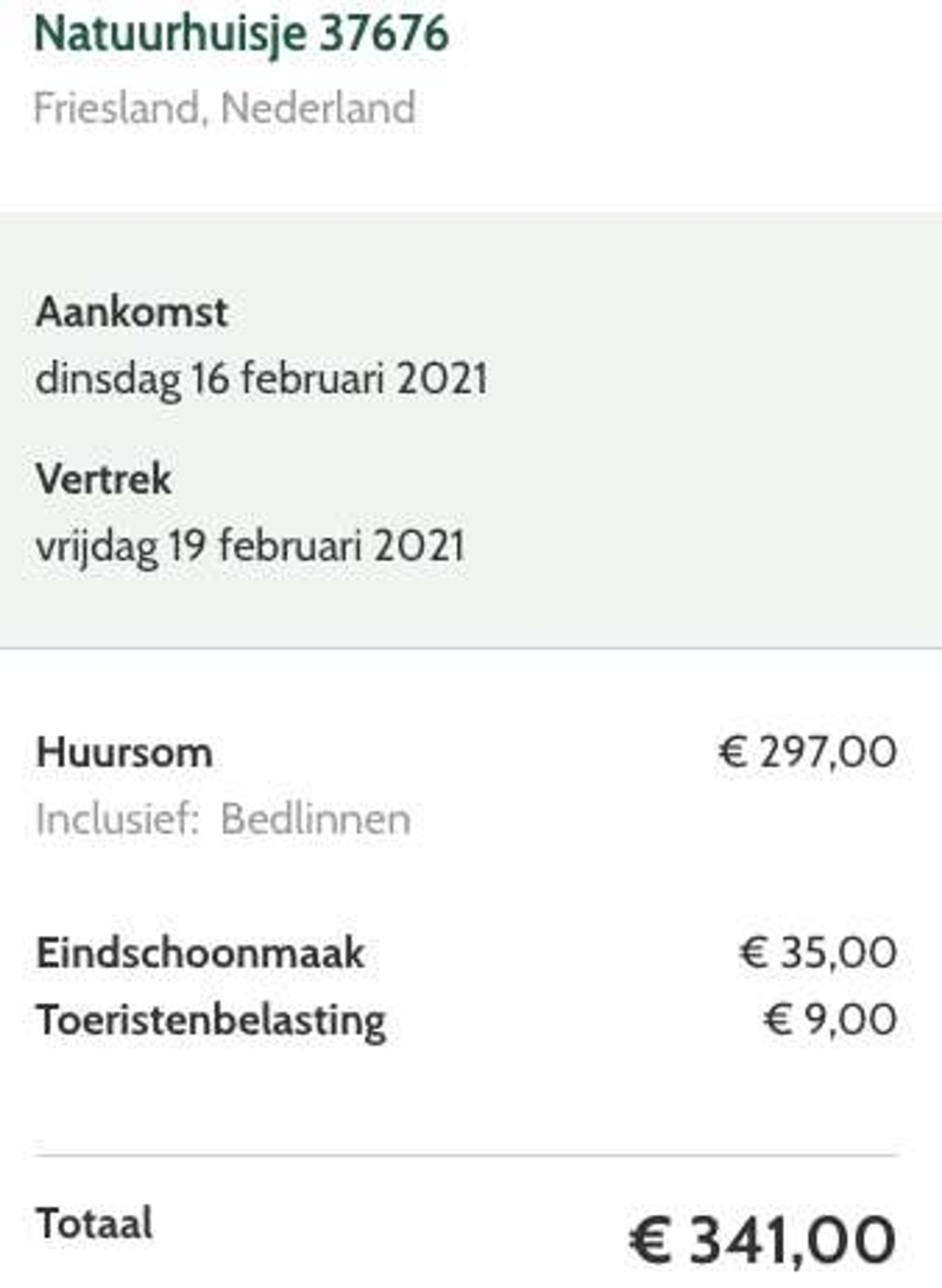Click the Totaal label
Viewport: 942px width, 1288px height.
click(94, 1222)
